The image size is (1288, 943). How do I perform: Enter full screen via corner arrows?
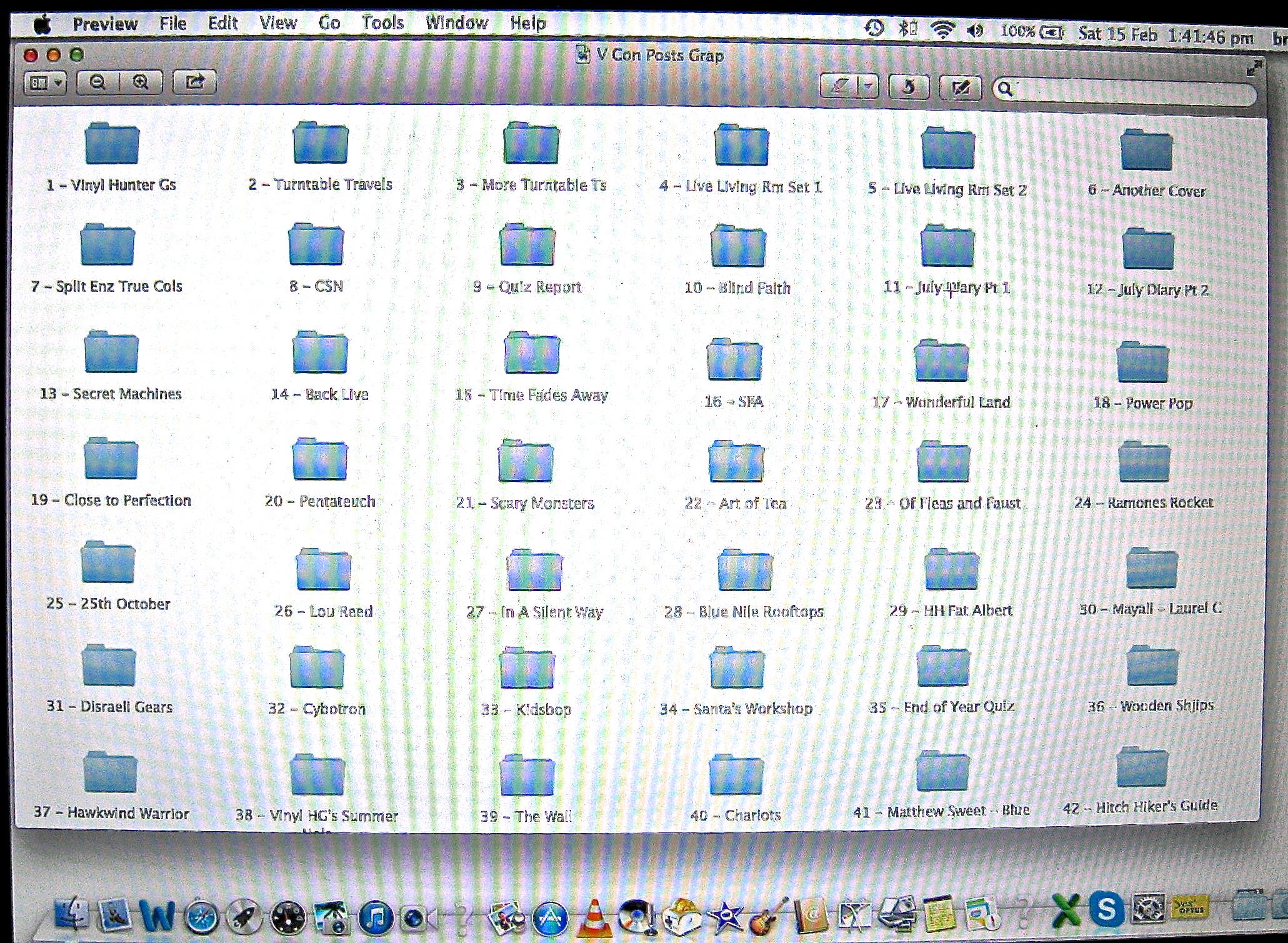click(x=1253, y=68)
